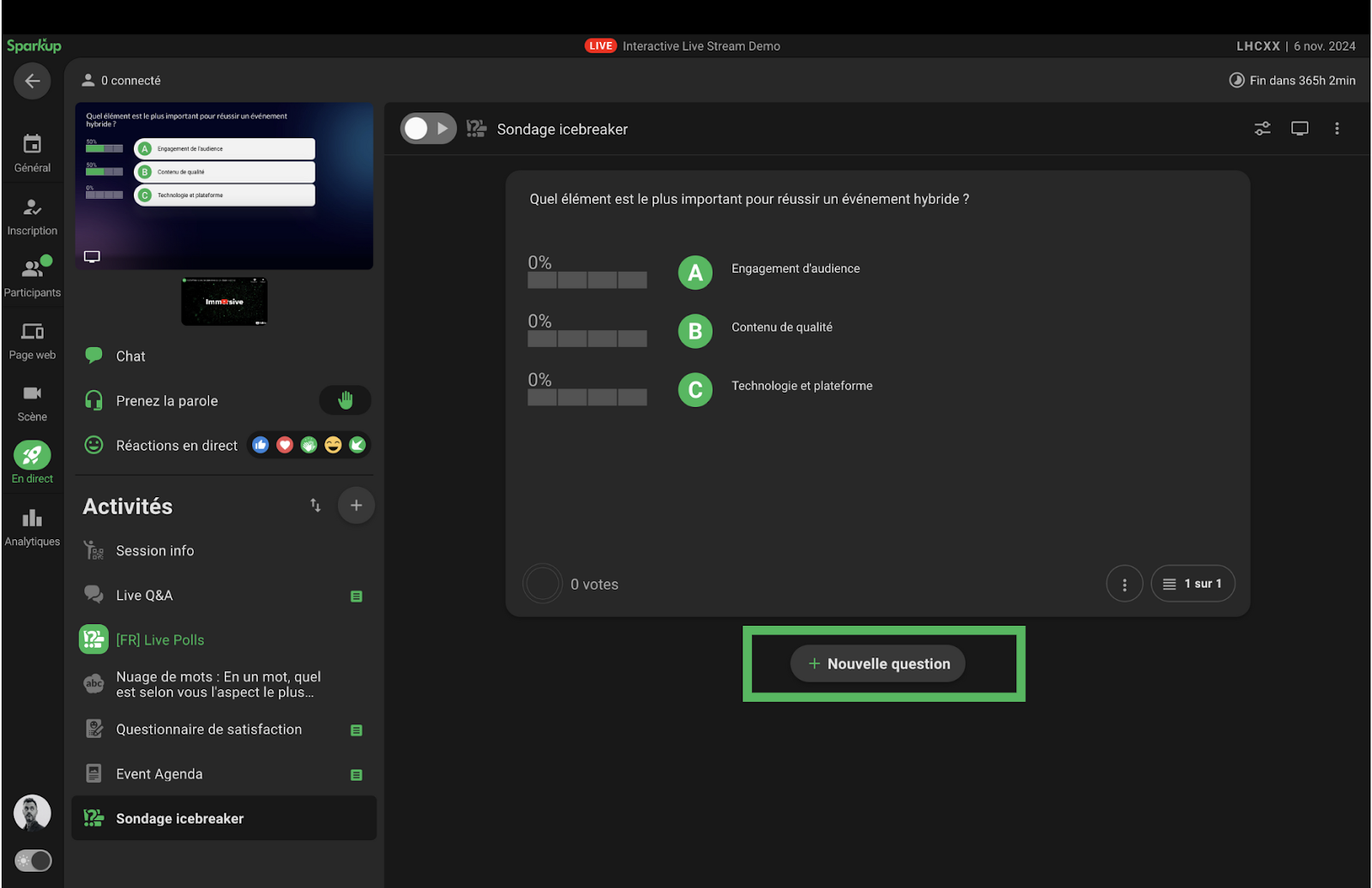
Task: Click the raise hand icon
Action: (x=345, y=400)
